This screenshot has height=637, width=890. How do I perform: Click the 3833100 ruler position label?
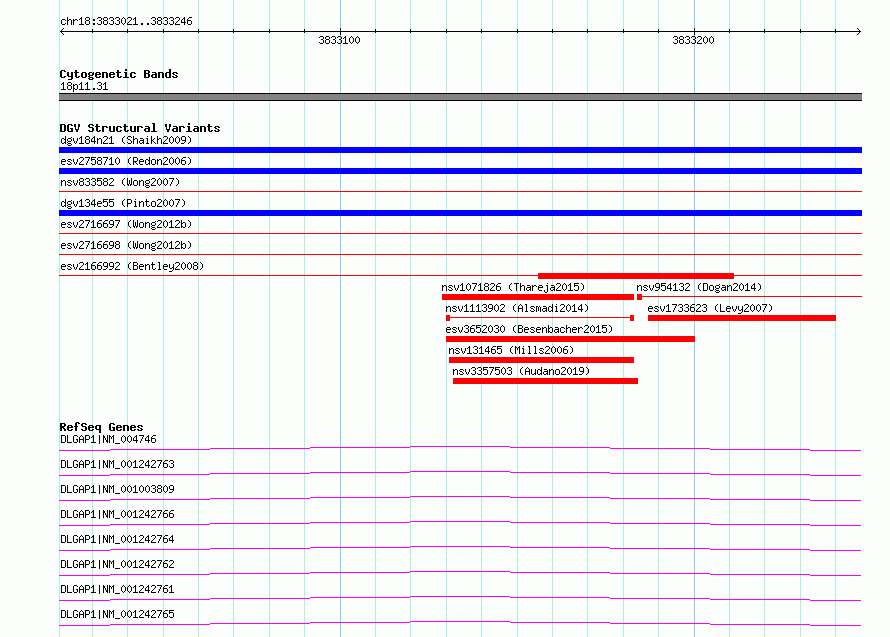point(339,40)
